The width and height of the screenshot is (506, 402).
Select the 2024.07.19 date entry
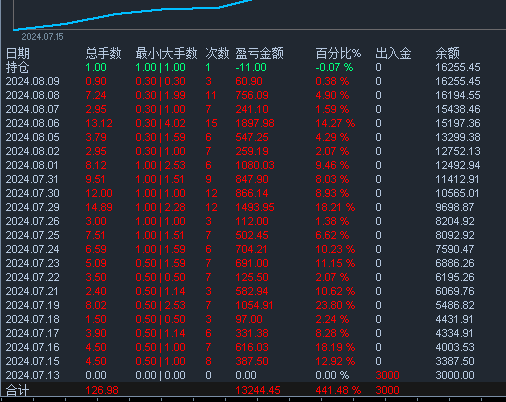tap(33, 305)
